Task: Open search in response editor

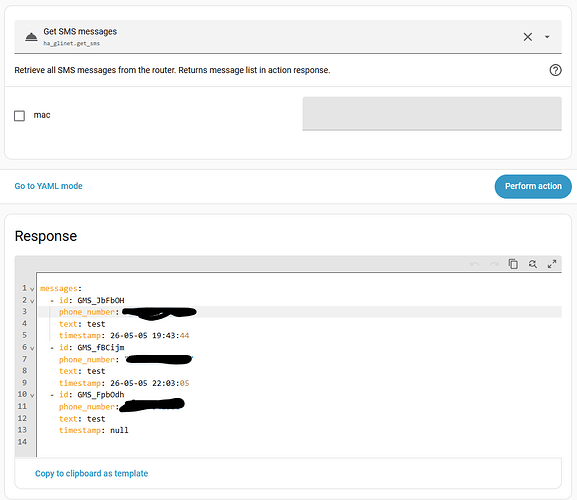Action: [532, 264]
